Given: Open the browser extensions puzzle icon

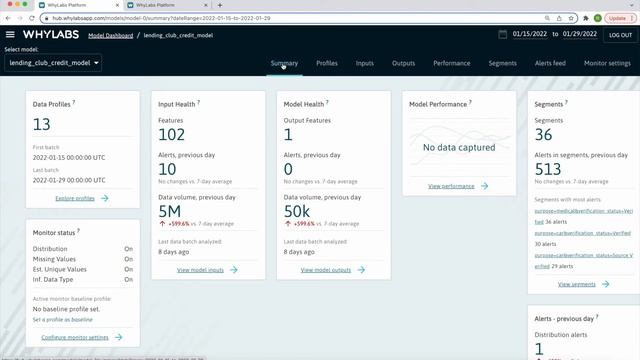Looking at the screenshot, I should point(586,18).
